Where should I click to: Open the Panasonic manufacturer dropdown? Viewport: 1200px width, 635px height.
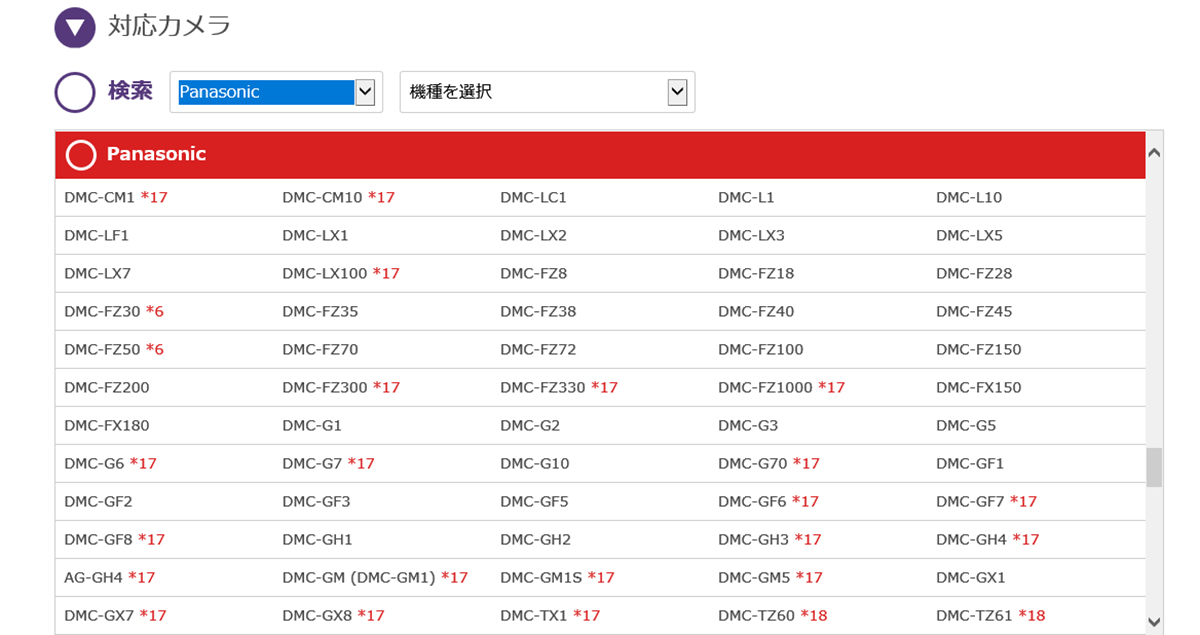[276, 92]
